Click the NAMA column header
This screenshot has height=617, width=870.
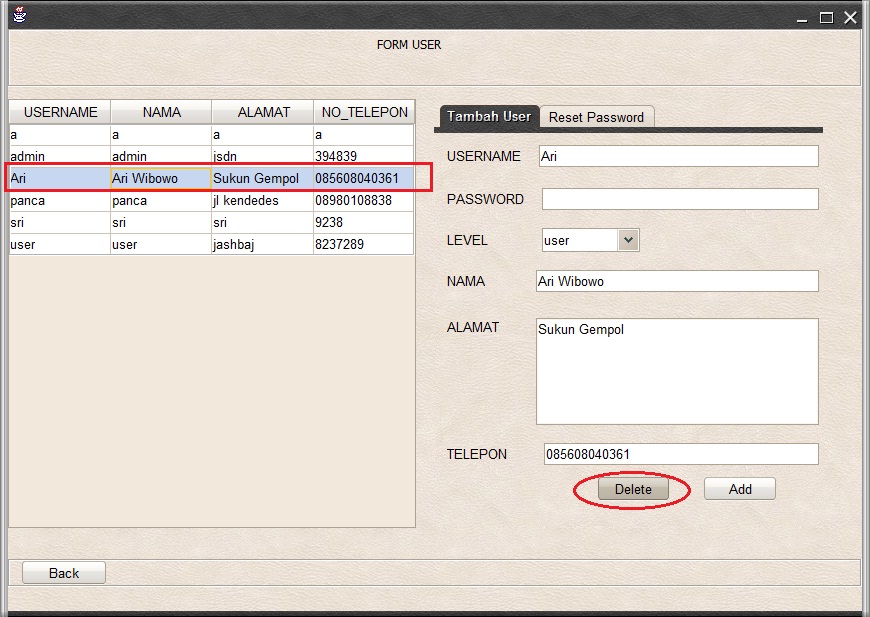point(160,112)
